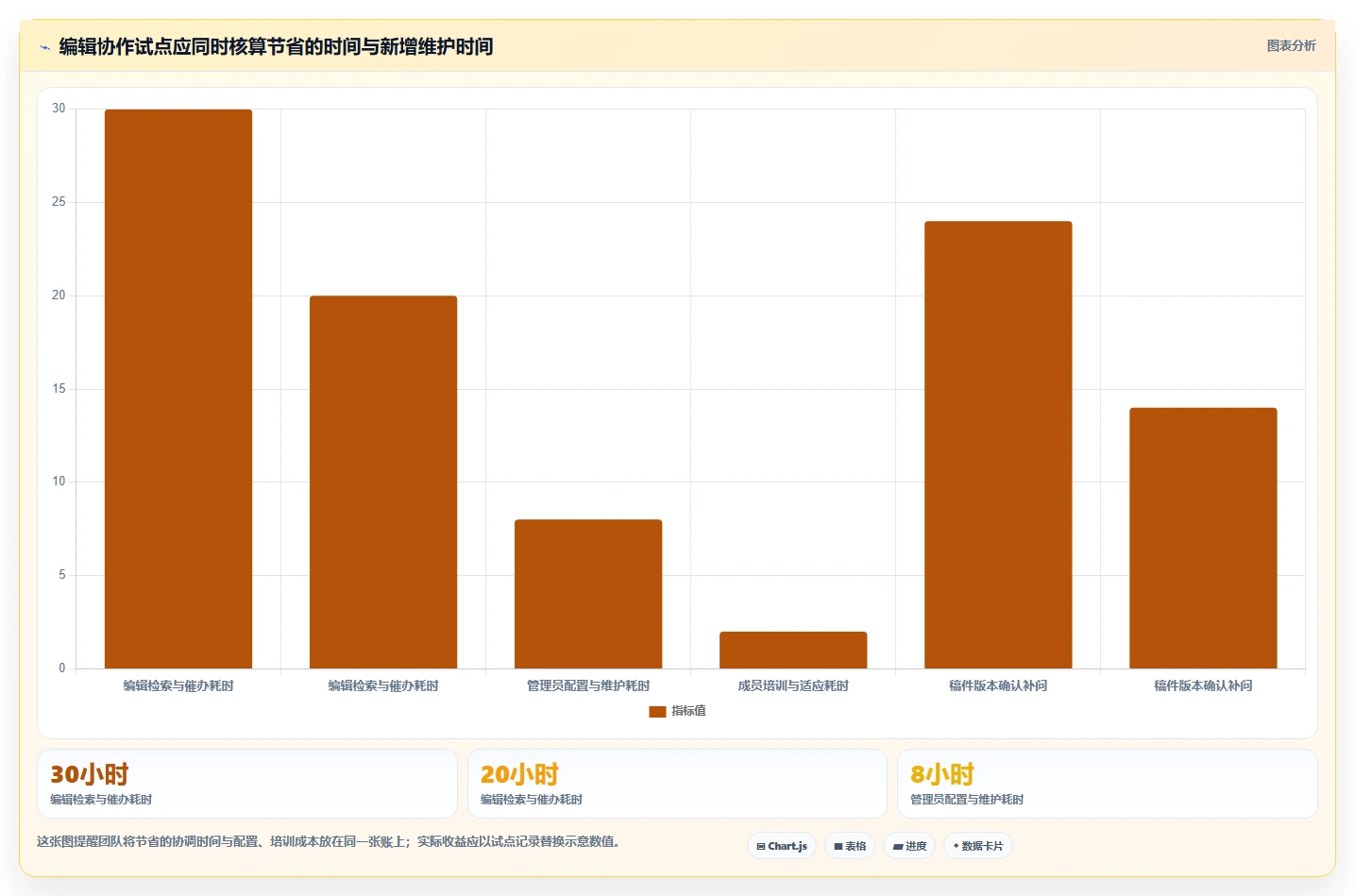Click the Chart.js tag

[782, 846]
